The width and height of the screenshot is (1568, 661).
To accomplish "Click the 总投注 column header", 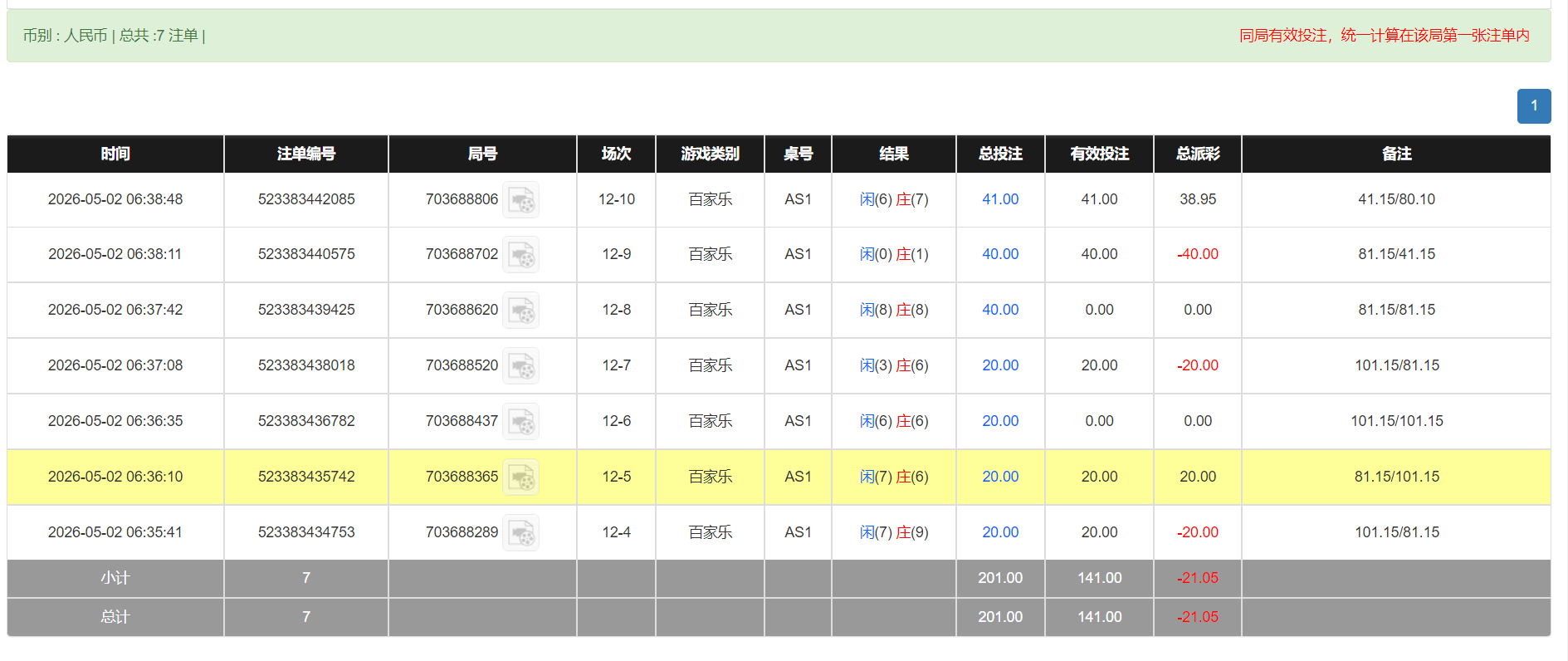I will 1000,154.
